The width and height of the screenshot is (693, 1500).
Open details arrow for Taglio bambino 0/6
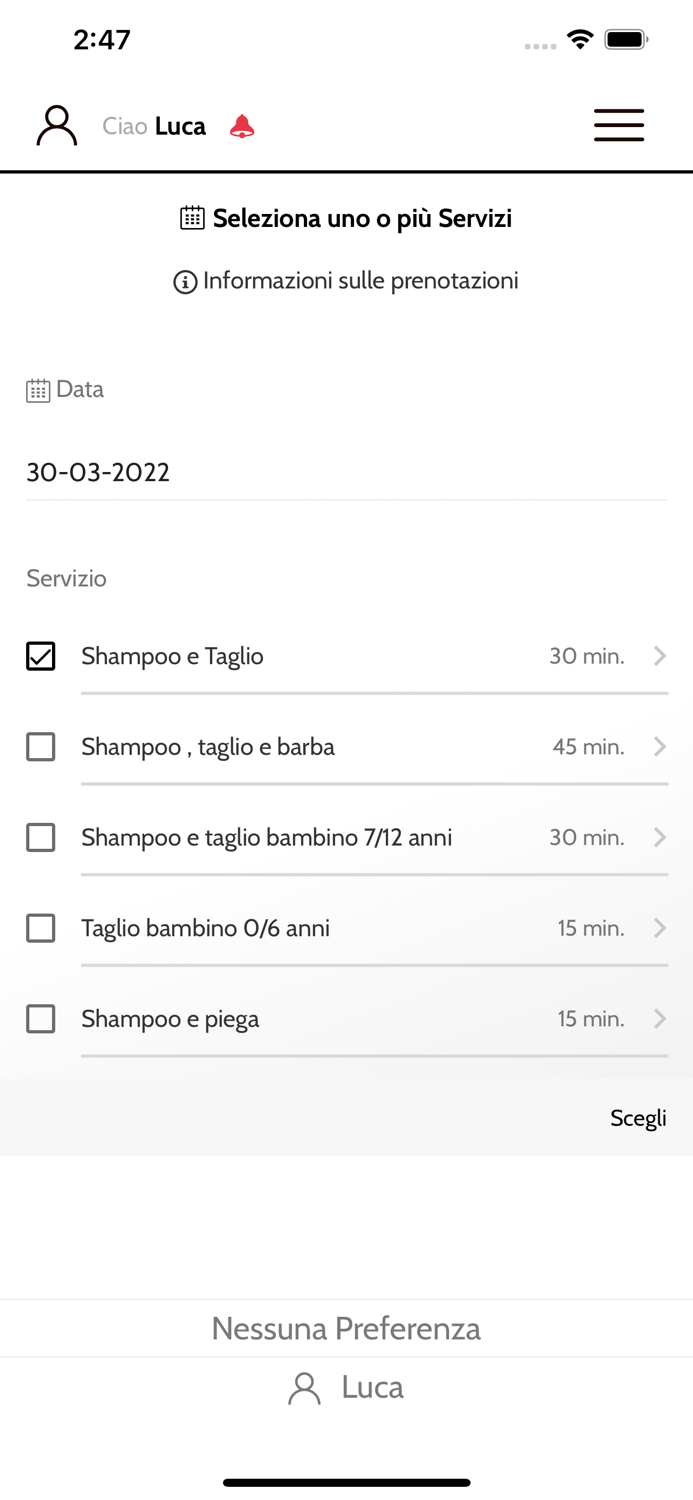660,928
